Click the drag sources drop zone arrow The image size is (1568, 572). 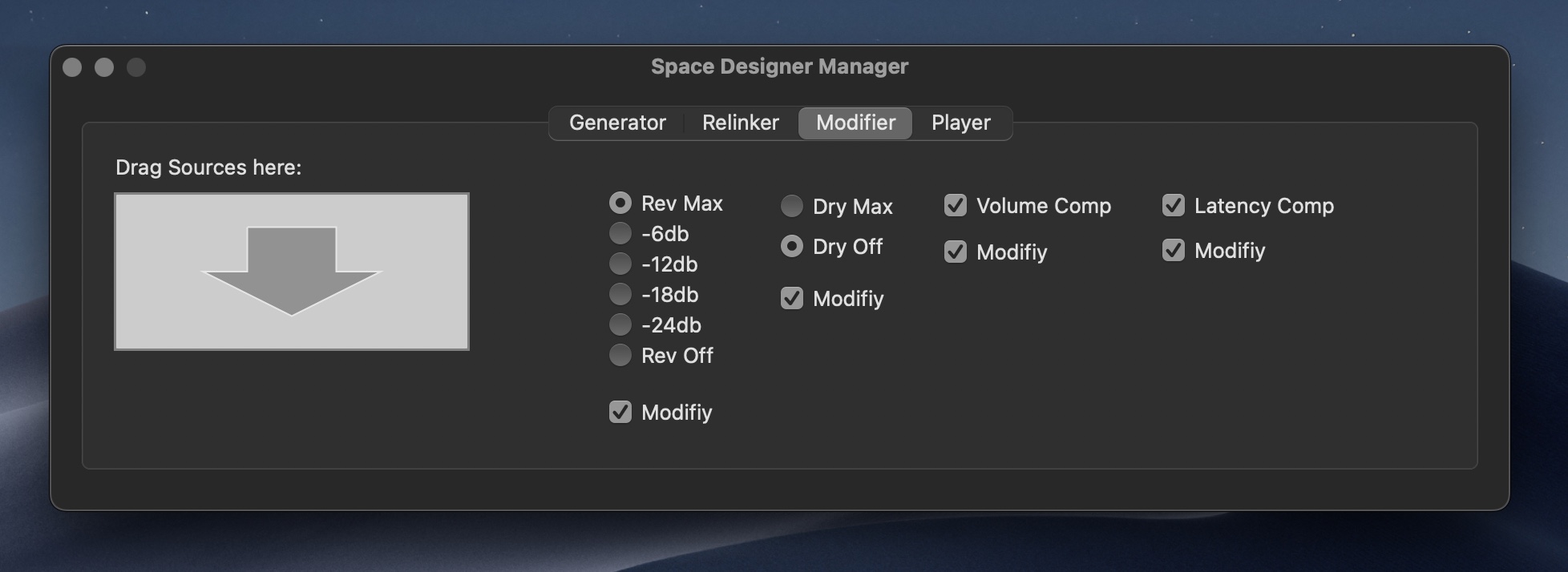pyautogui.click(x=291, y=271)
